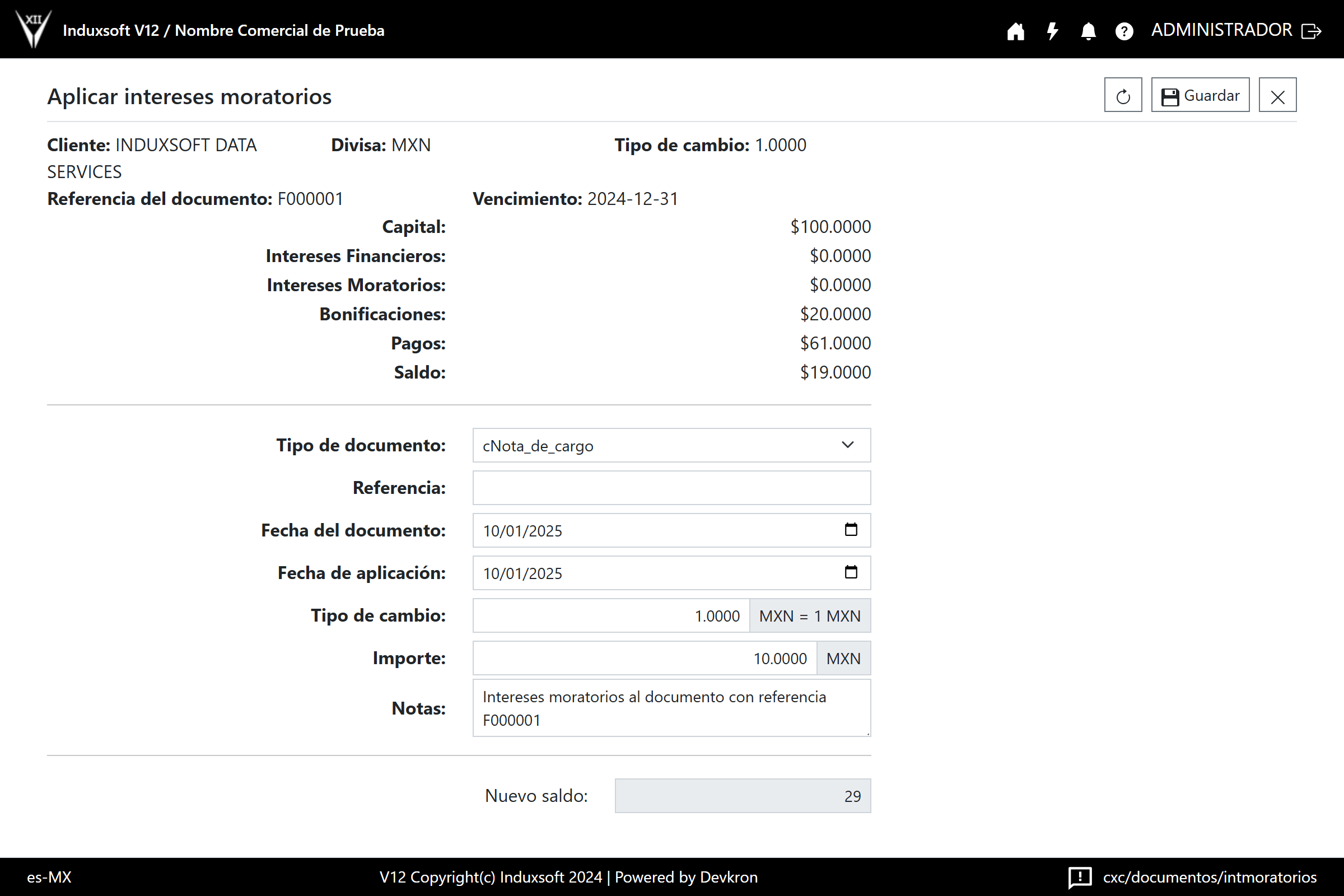Click the cxc/documentos/intmoratorios path text
The width and height of the screenshot is (1344, 896).
point(1210,877)
